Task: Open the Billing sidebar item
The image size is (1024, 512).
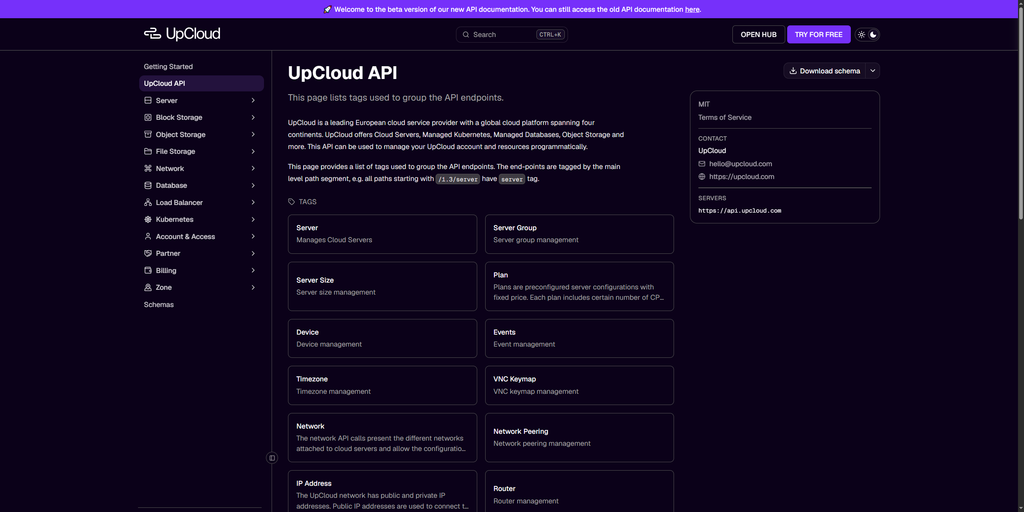Action: [201, 270]
